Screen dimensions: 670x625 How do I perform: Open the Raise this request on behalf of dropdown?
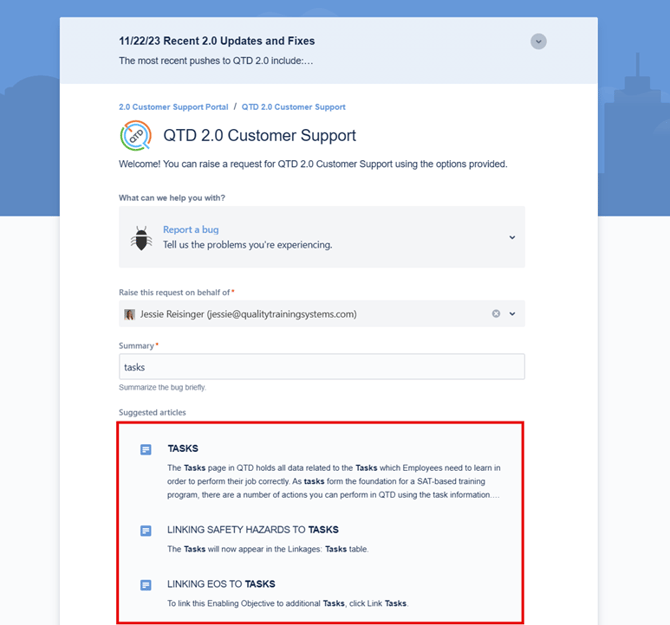point(512,314)
